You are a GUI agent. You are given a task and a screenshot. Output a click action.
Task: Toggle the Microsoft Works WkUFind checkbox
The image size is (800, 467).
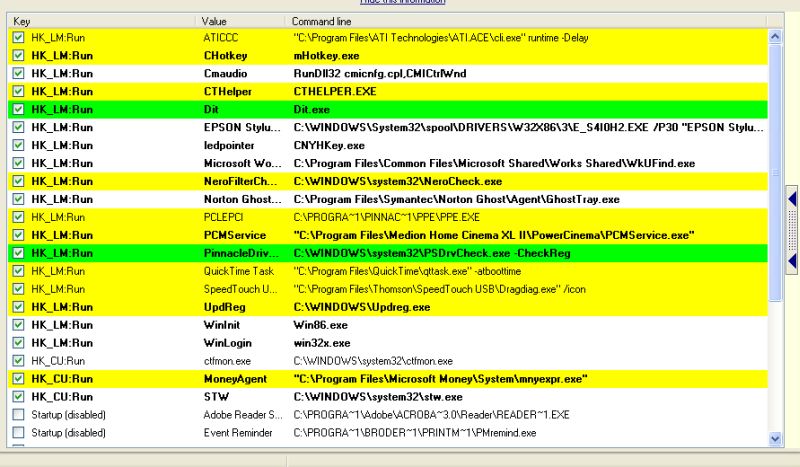[18, 163]
